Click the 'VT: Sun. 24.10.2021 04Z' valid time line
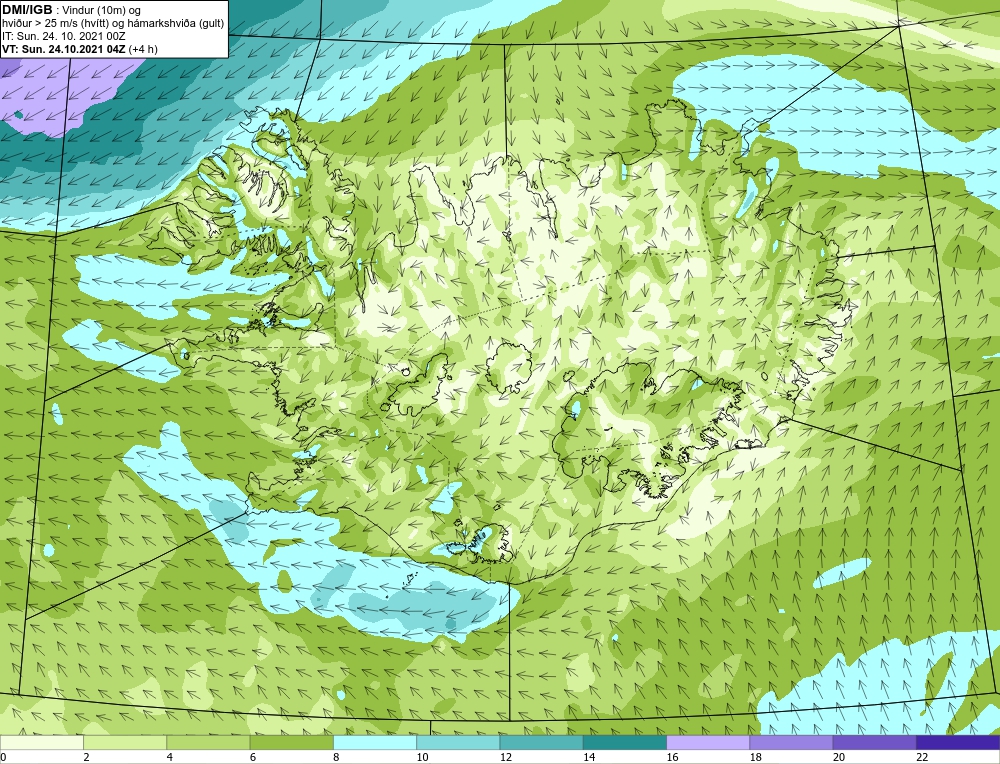 (x=80, y=49)
